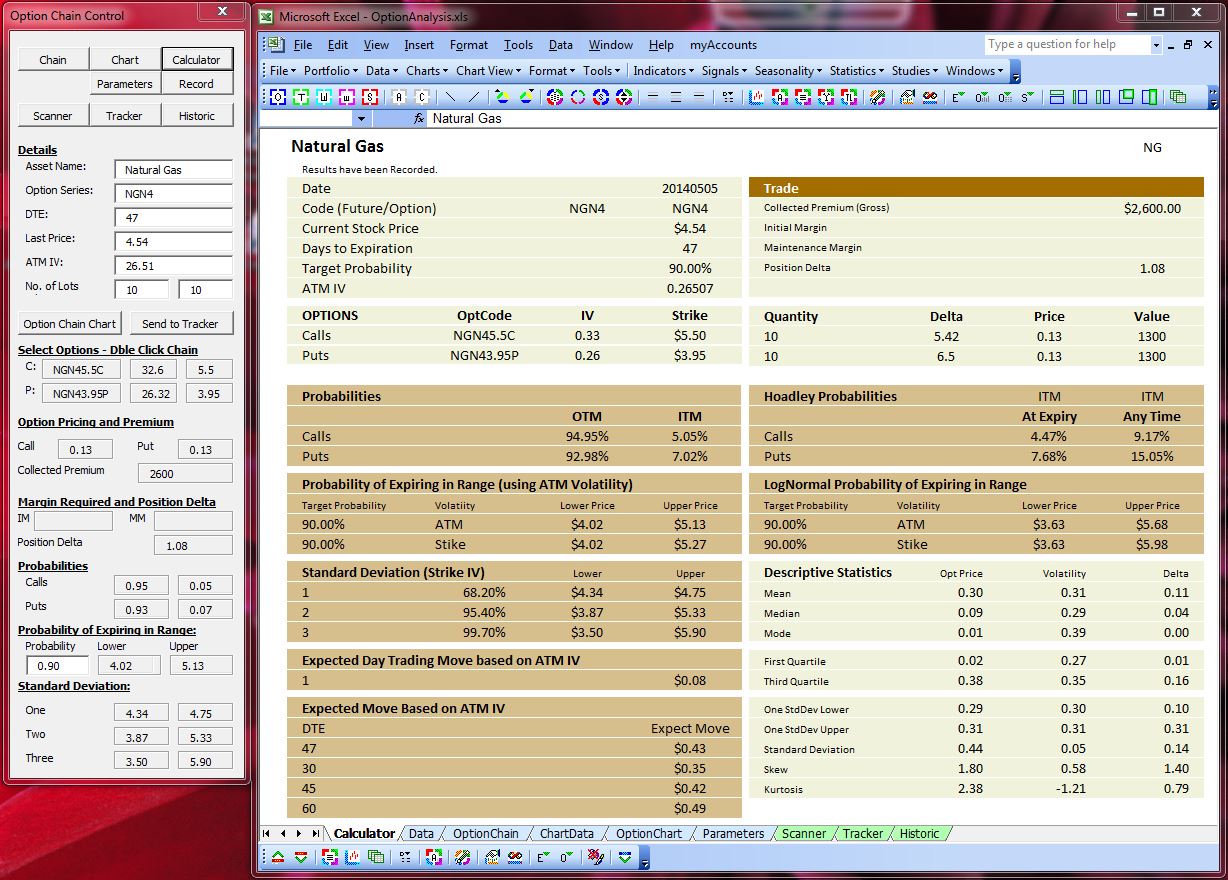Click the green double down-chevron icon in the bottom toolbar
Screen dimensions: 1228x880
tap(625, 857)
